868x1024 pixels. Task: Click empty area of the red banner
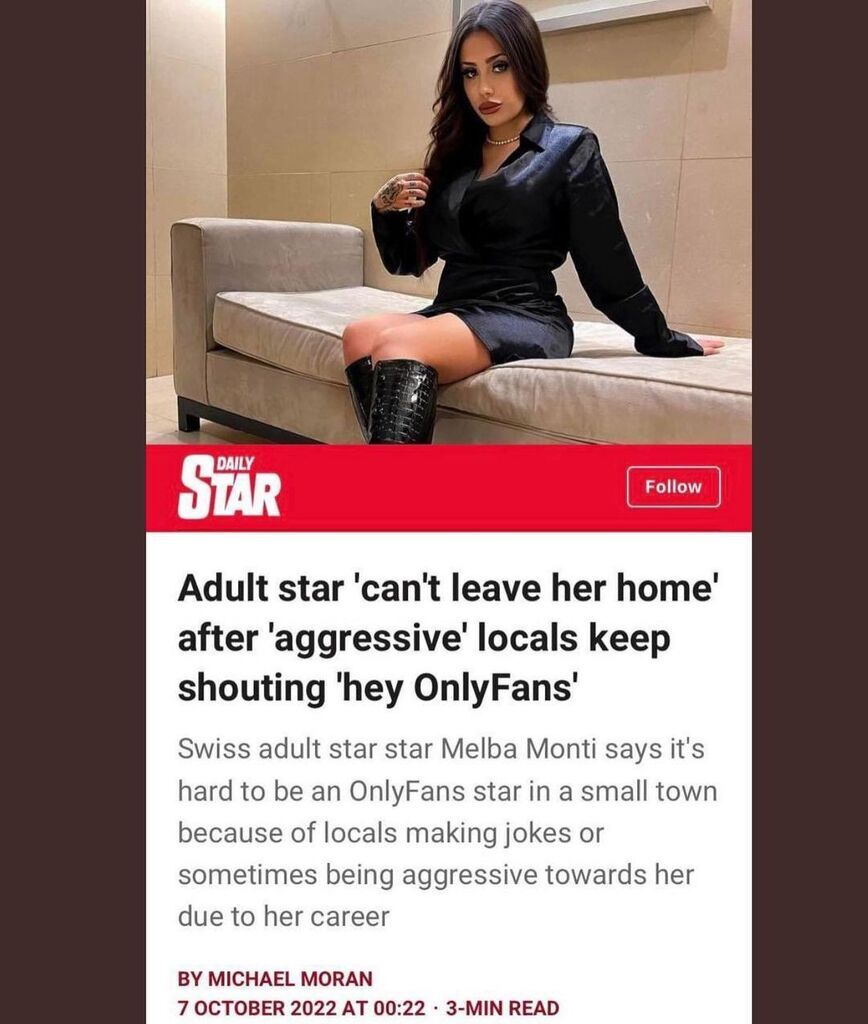[x=451, y=487]
